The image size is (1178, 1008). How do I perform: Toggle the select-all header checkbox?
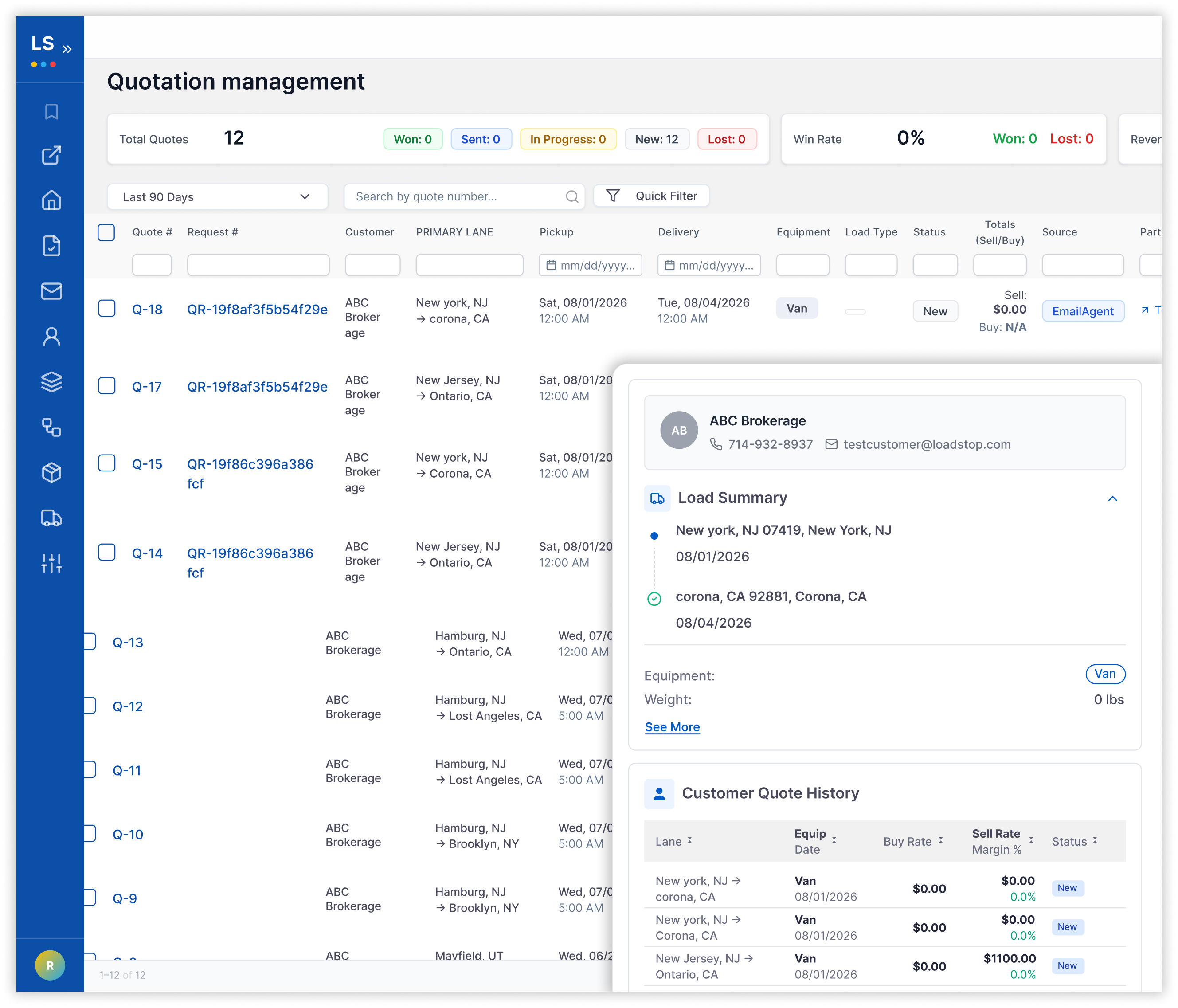pyautogui.click(x=106, y=232)
